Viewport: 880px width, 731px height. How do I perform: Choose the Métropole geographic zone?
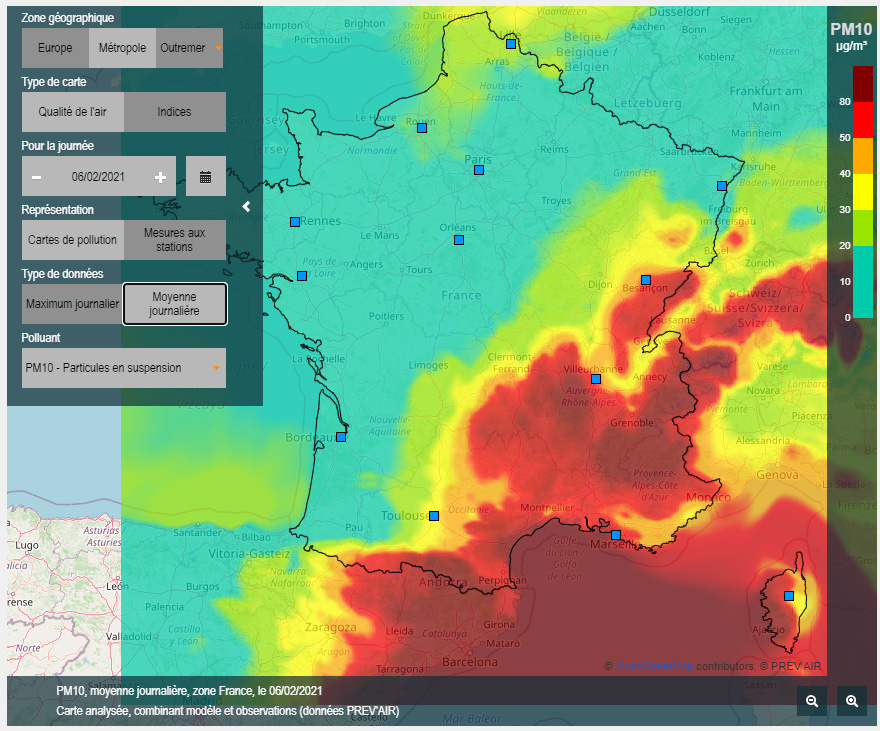tap(122, 48)
